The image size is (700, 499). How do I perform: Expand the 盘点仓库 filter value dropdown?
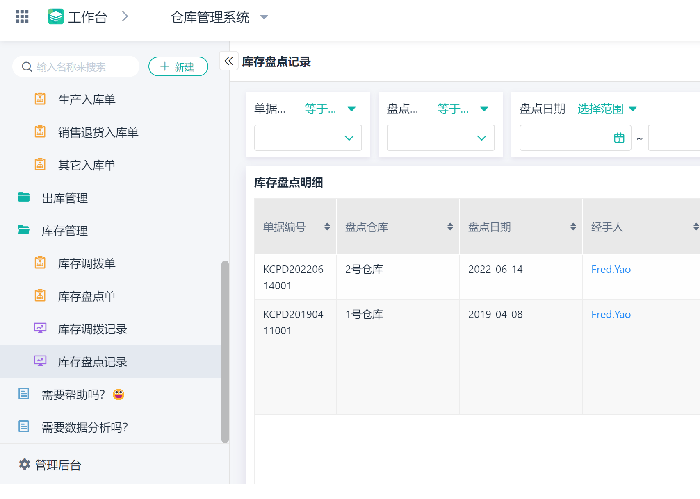click(481, 138)
